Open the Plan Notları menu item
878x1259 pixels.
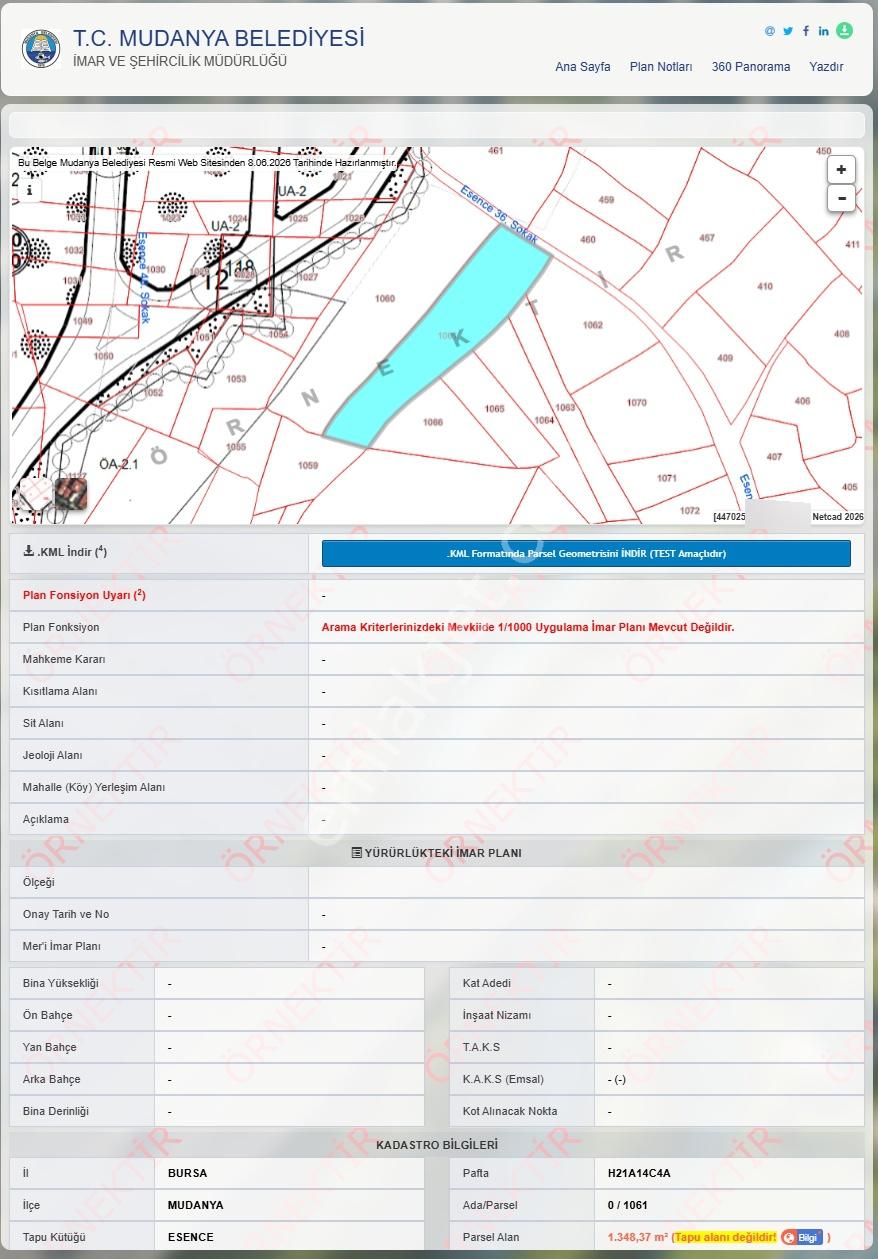coord(661,67)
